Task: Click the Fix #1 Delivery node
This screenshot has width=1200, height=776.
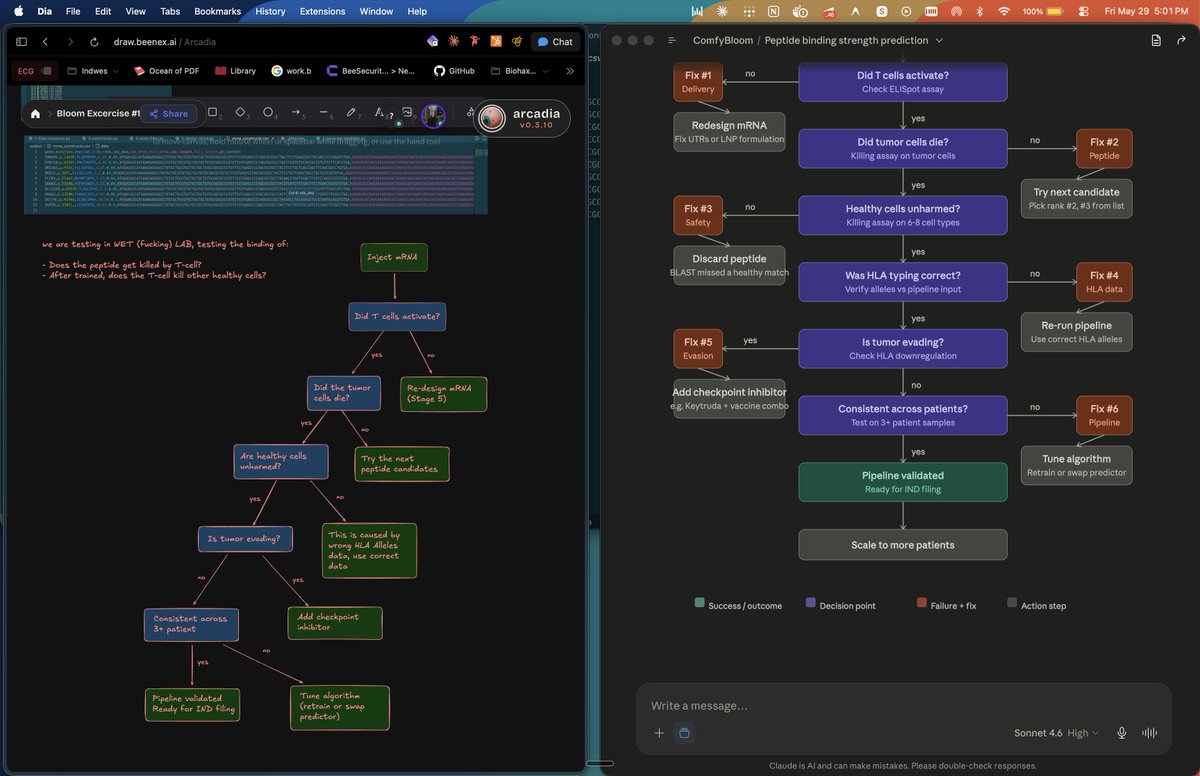Action: coord(698,82)
